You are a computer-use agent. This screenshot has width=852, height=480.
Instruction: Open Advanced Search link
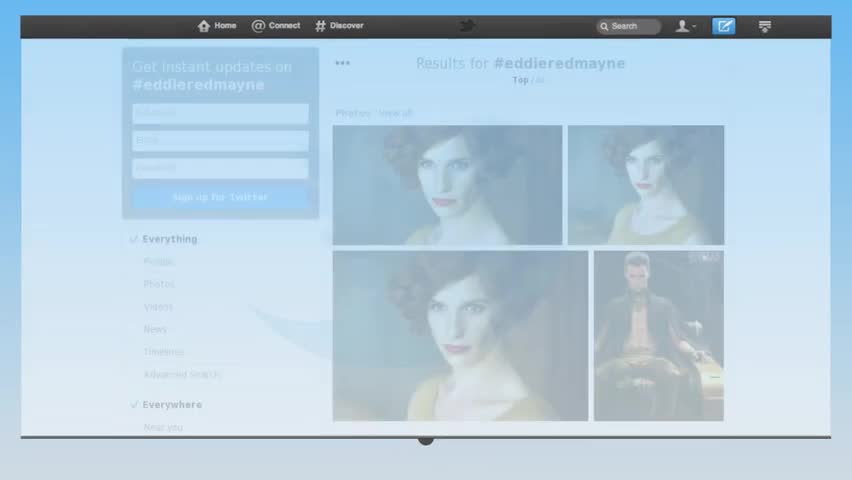point(180,375)
